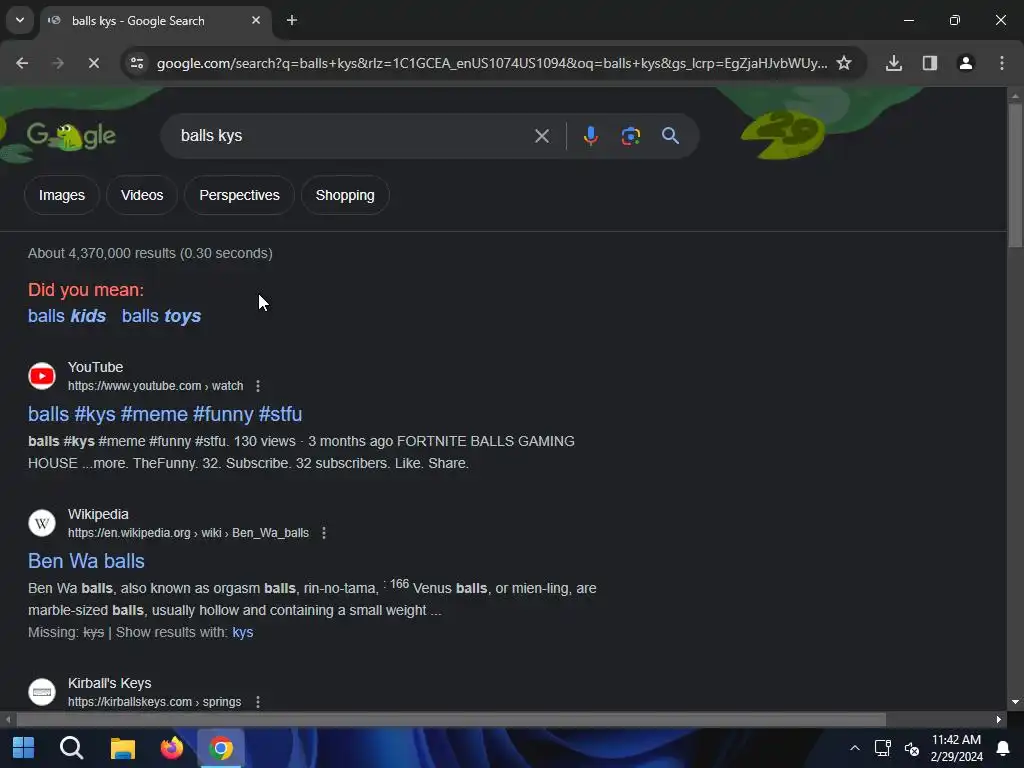The image size is (1024, 768).
Task: Open the muted volume tray icon
Action: [x=912, y=748]
